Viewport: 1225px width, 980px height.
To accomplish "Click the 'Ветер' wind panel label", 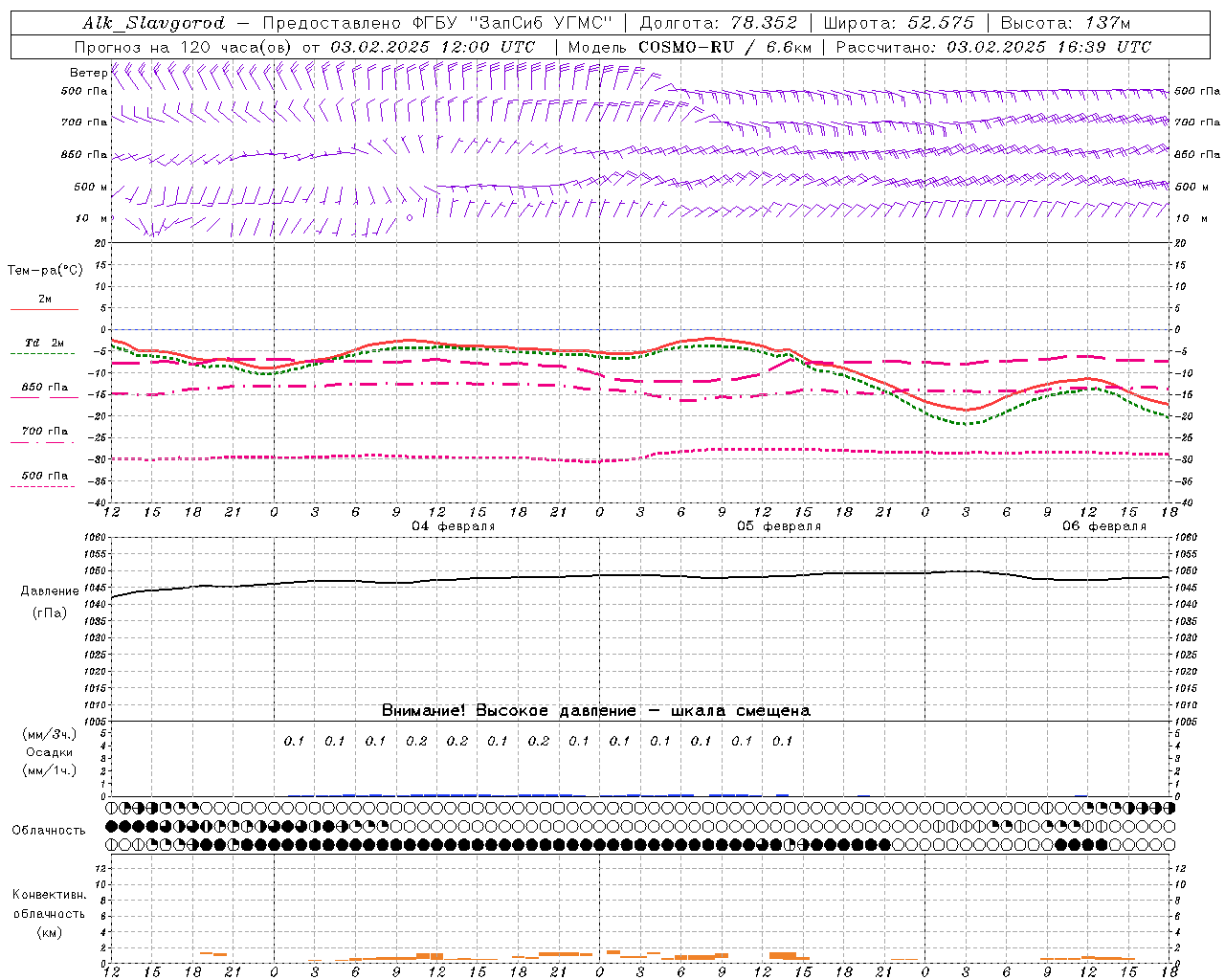I will 88,73.
